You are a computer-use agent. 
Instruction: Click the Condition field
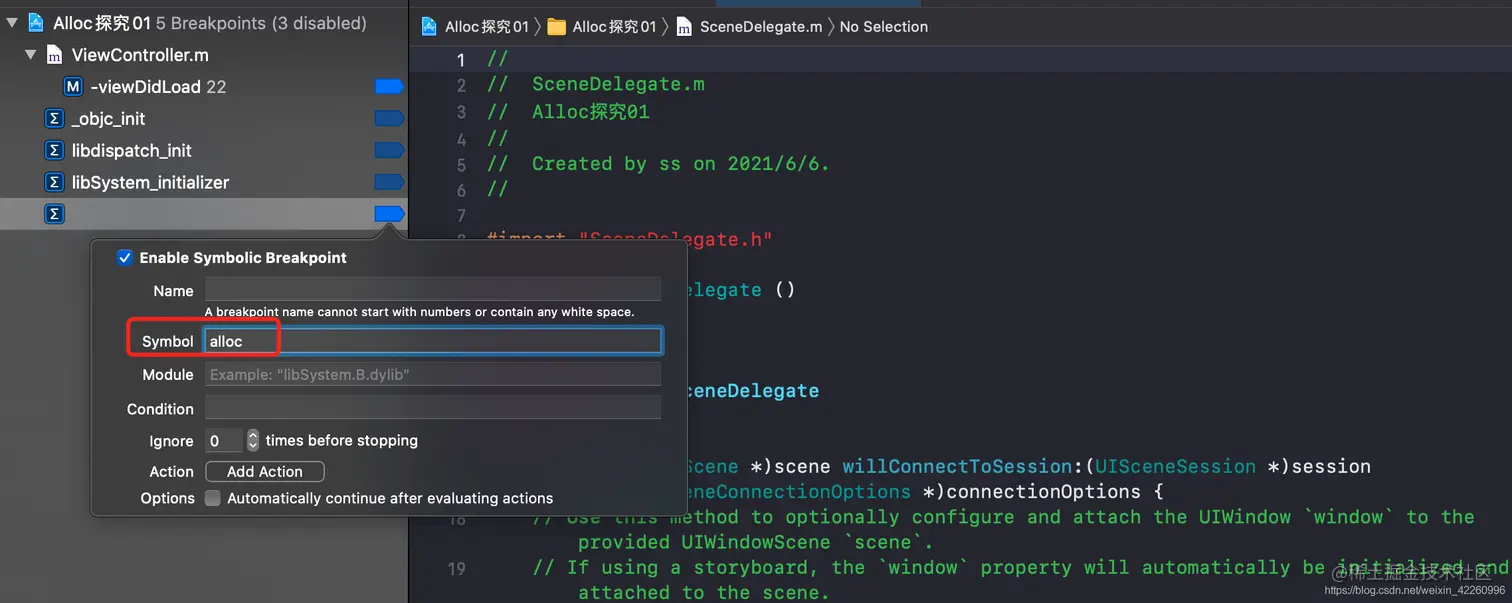click(433, 408)
